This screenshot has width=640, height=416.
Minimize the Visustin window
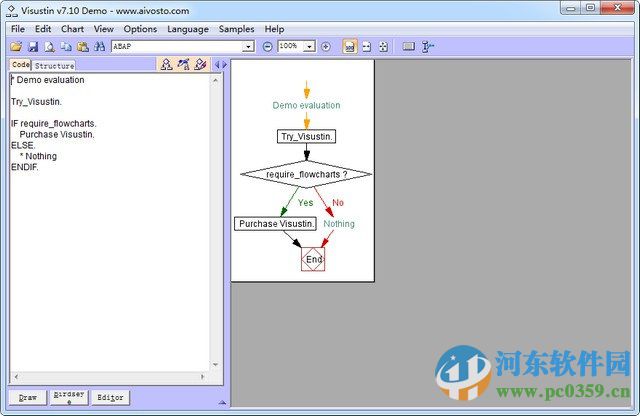[x=571, y=8]
